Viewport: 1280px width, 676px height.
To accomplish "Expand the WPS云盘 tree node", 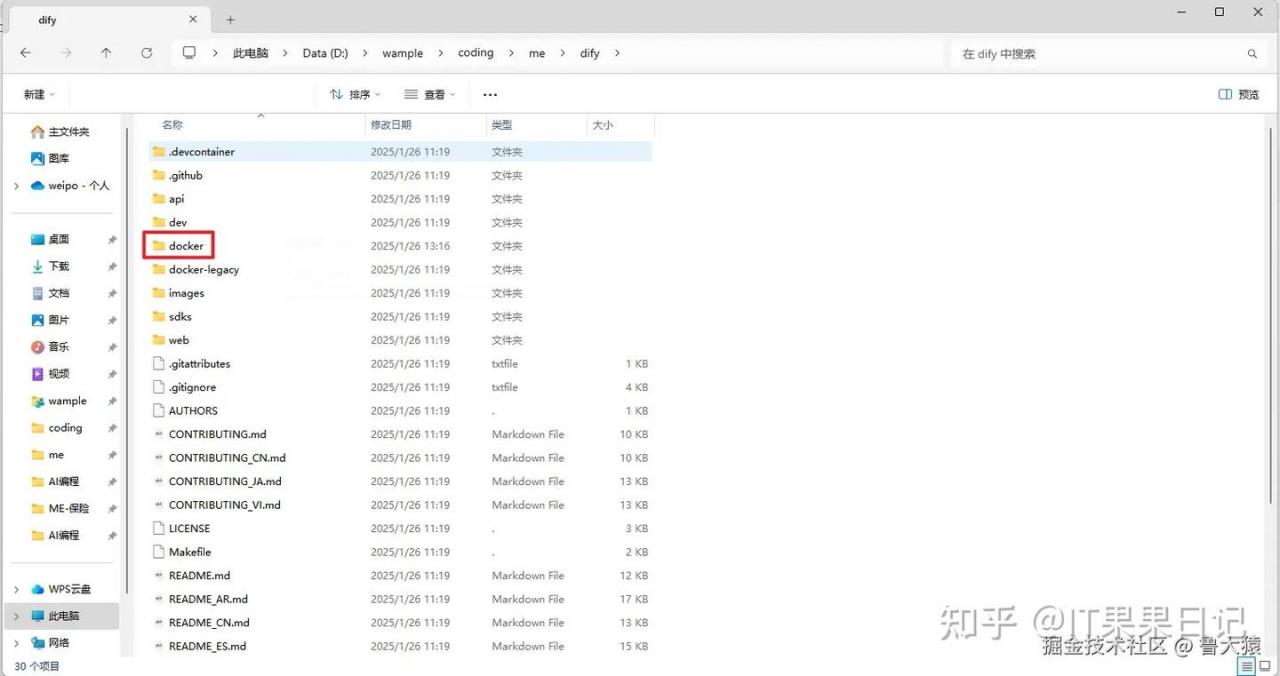I will tap(17, 589).
